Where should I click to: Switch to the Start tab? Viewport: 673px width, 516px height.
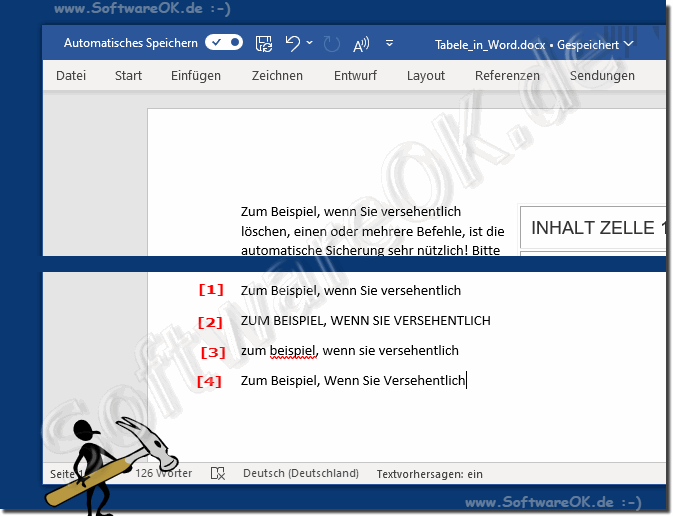pyautogui.click(x=128, y=76)
